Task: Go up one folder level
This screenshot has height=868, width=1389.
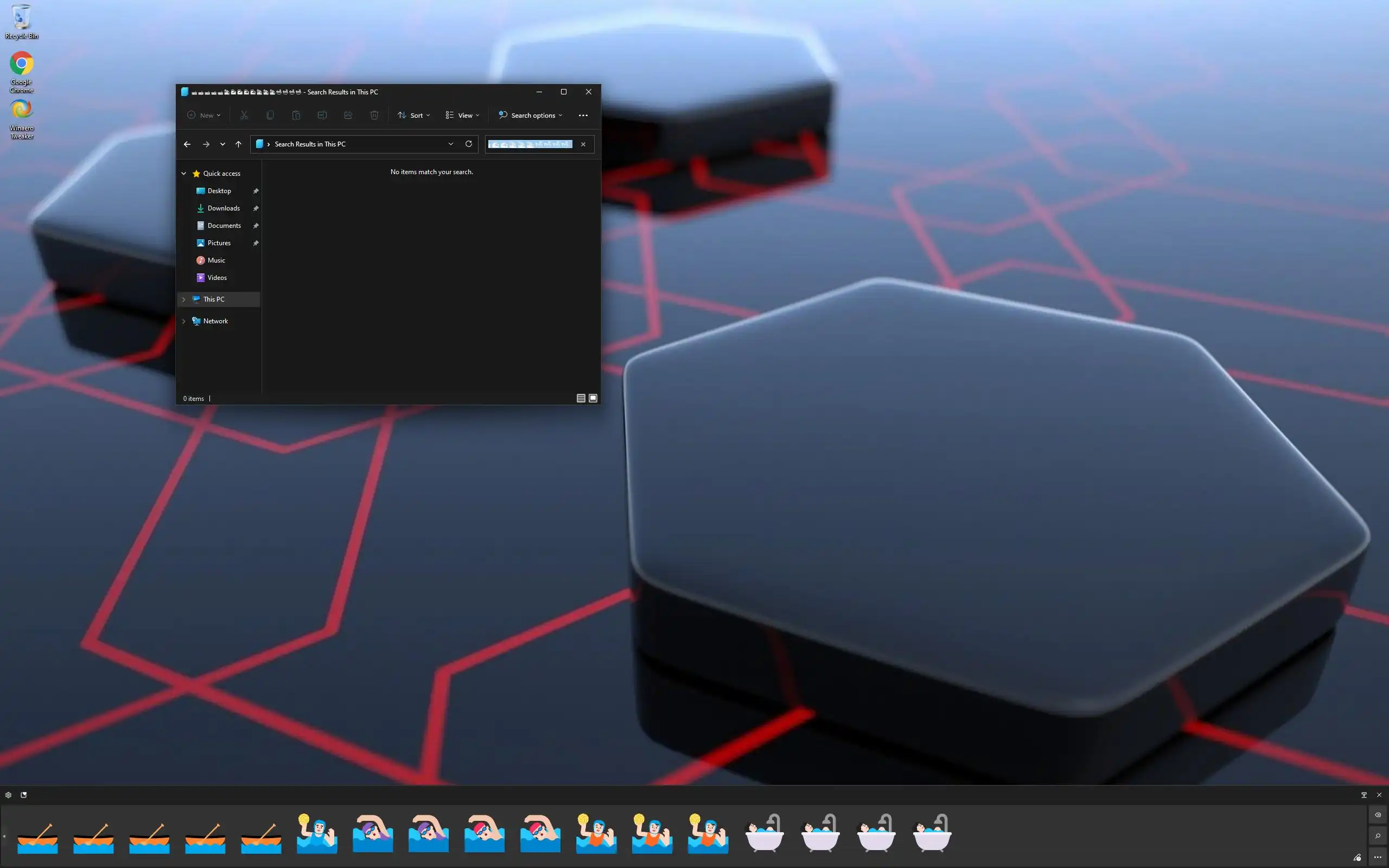Action: click(x=238, y=144)
